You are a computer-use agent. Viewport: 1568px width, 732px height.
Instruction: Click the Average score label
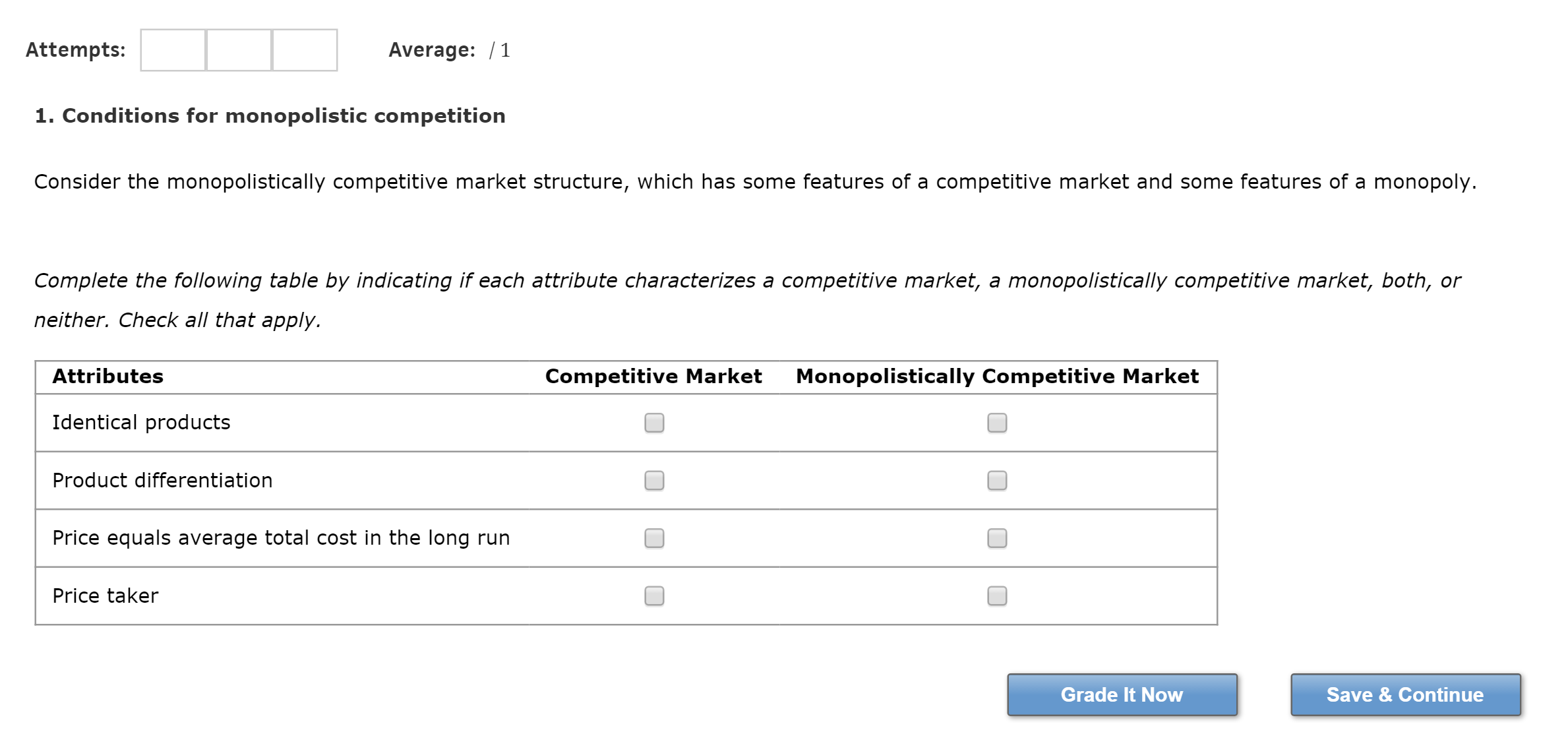(432, 50)
